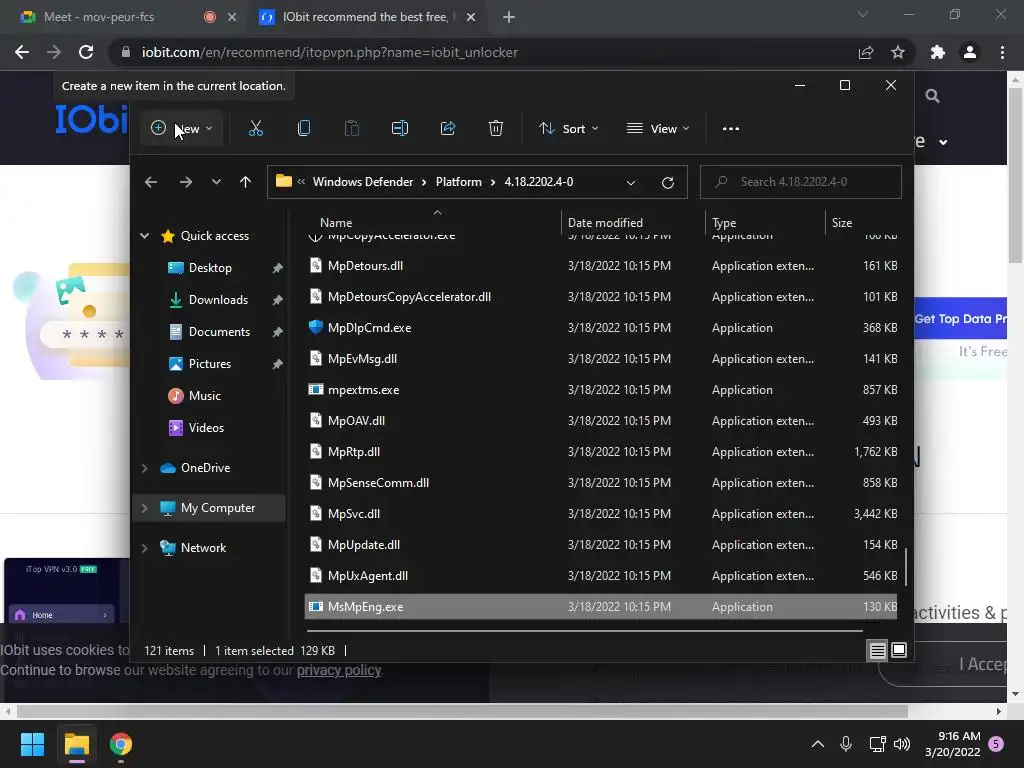
Task: Show hidden icons in the system tray
Action: (818, 744)
